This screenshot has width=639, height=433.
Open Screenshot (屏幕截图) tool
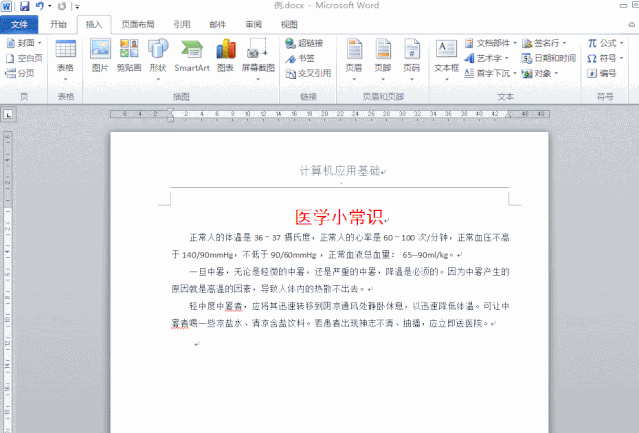point(258,60)
